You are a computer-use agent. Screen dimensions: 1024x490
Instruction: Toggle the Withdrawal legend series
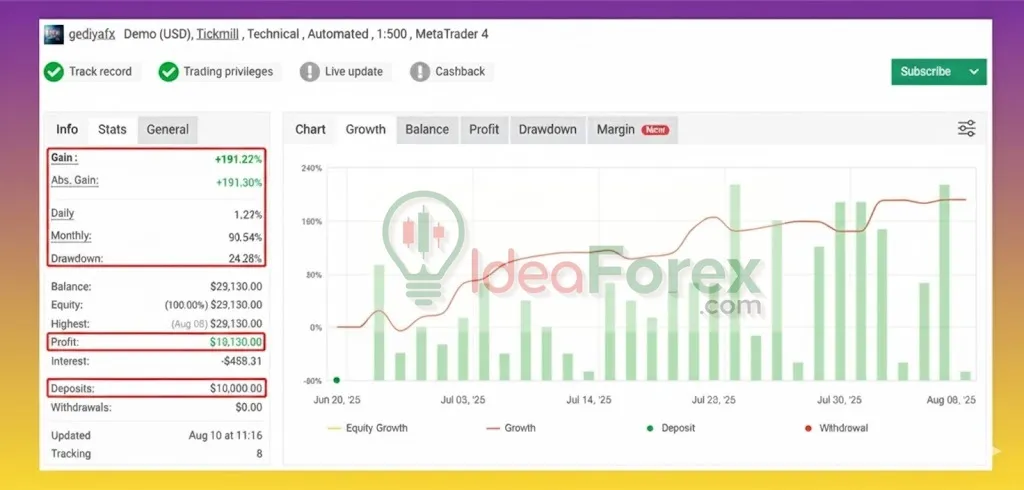pos(836,429)
